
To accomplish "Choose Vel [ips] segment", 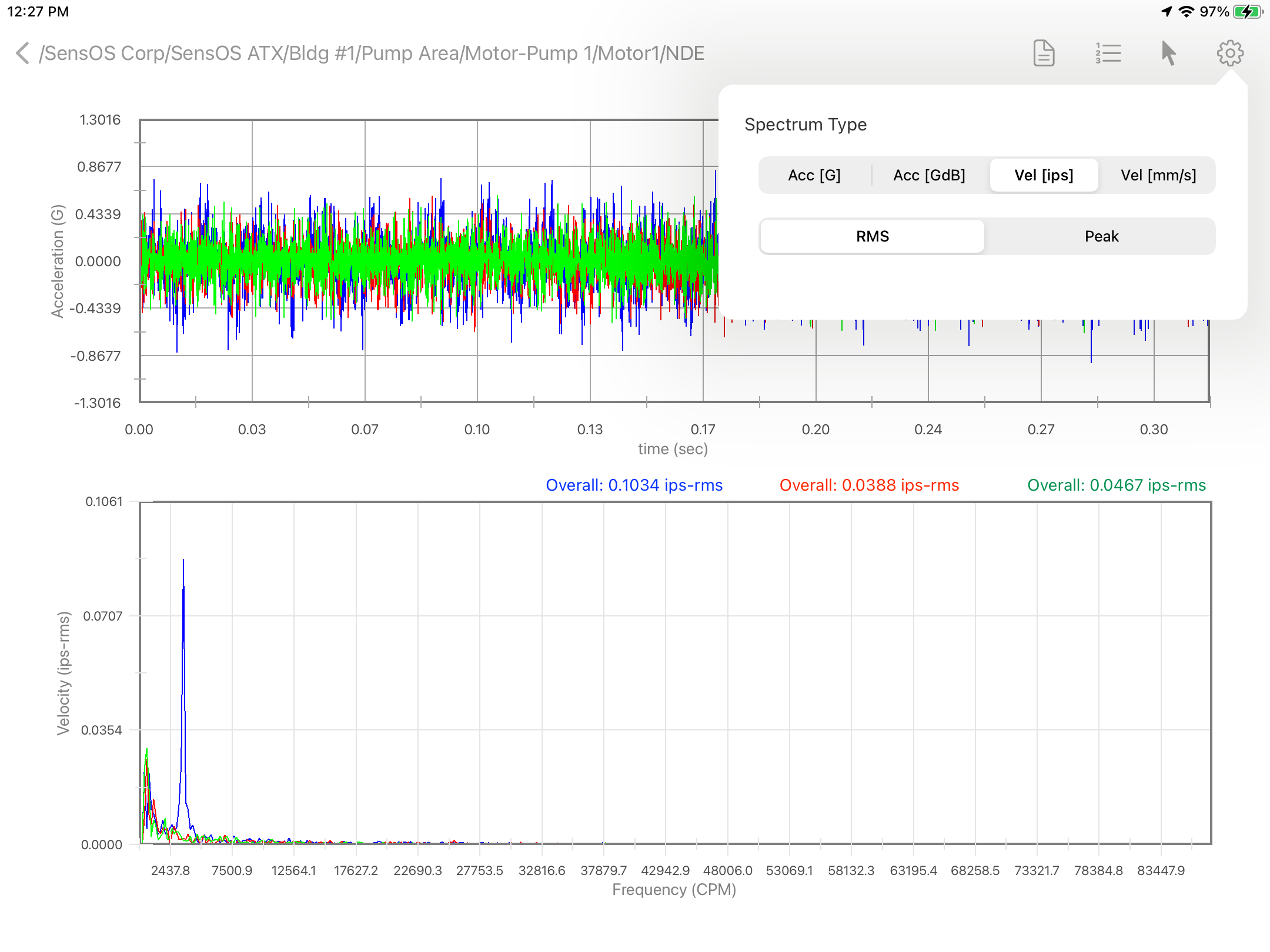I will (x=1044, y=175).
